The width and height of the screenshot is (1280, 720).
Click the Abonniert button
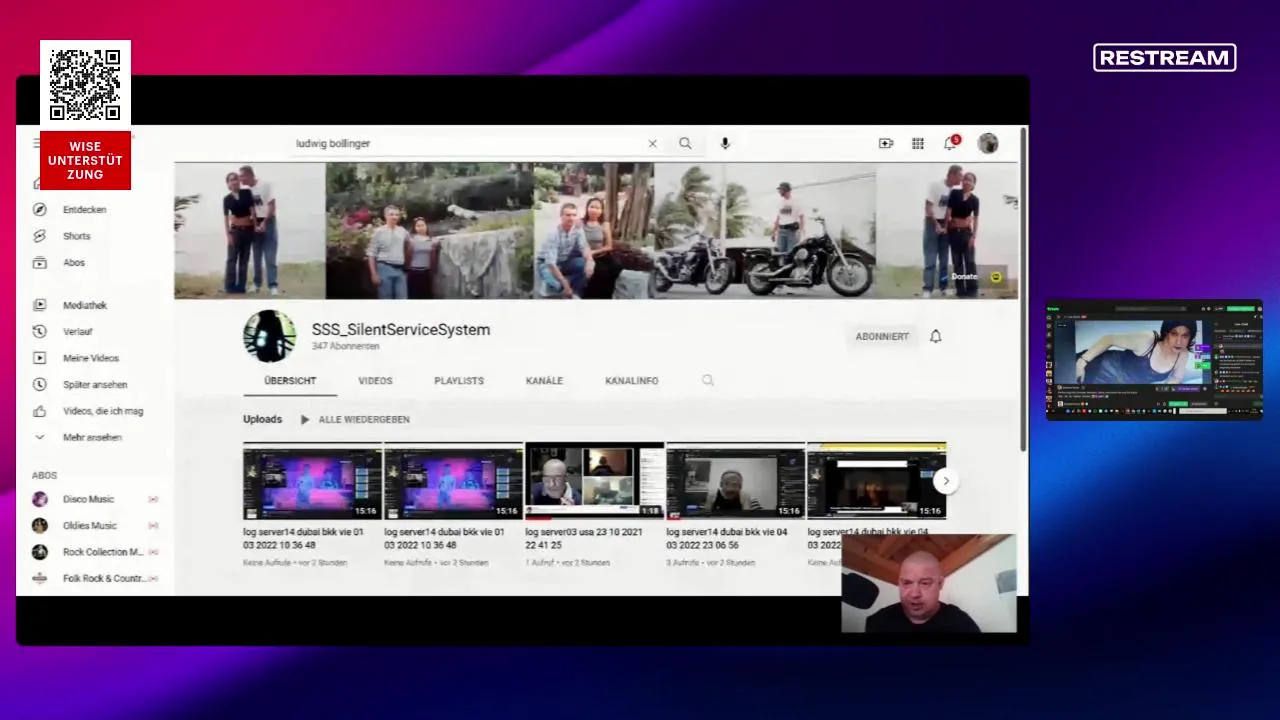click(882, 337)
